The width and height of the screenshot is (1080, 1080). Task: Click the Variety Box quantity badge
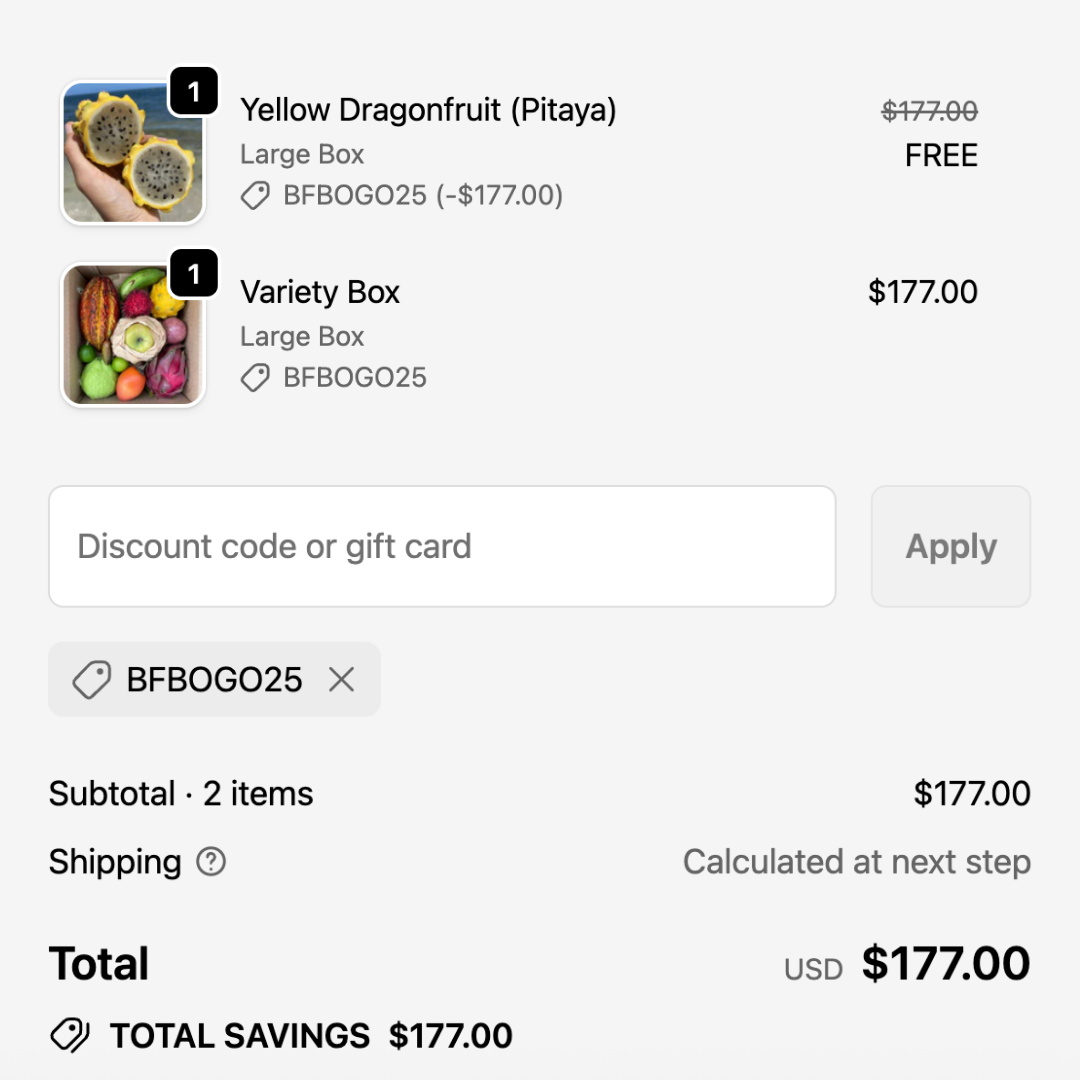(194, 274)
